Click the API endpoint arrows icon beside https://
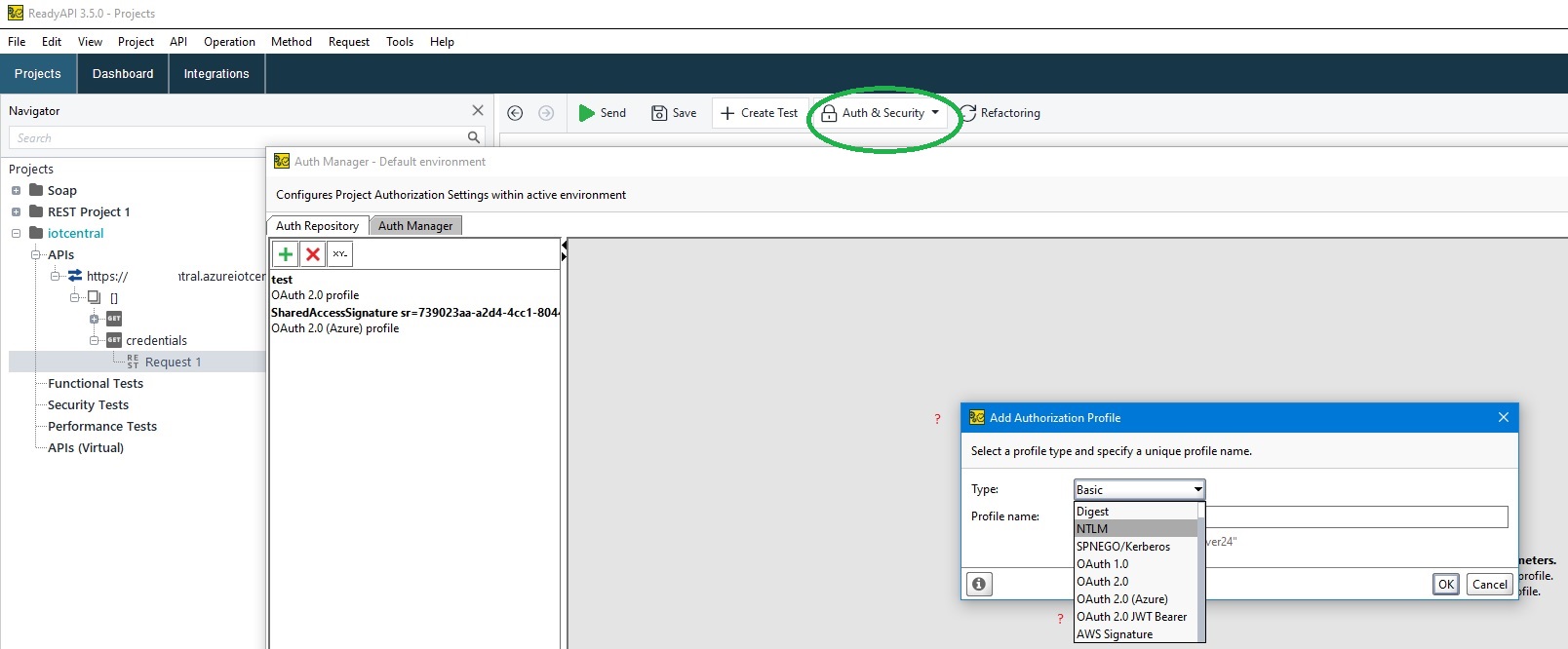The width and height of the screenshot is (1568, 649). [x=75, y=276]
